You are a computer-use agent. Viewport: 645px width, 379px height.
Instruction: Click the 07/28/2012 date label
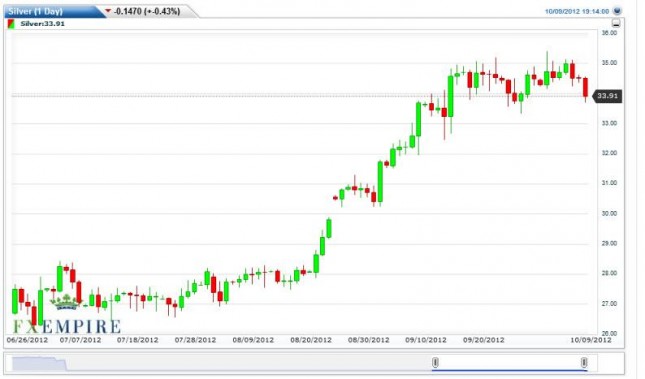point(195,340)
